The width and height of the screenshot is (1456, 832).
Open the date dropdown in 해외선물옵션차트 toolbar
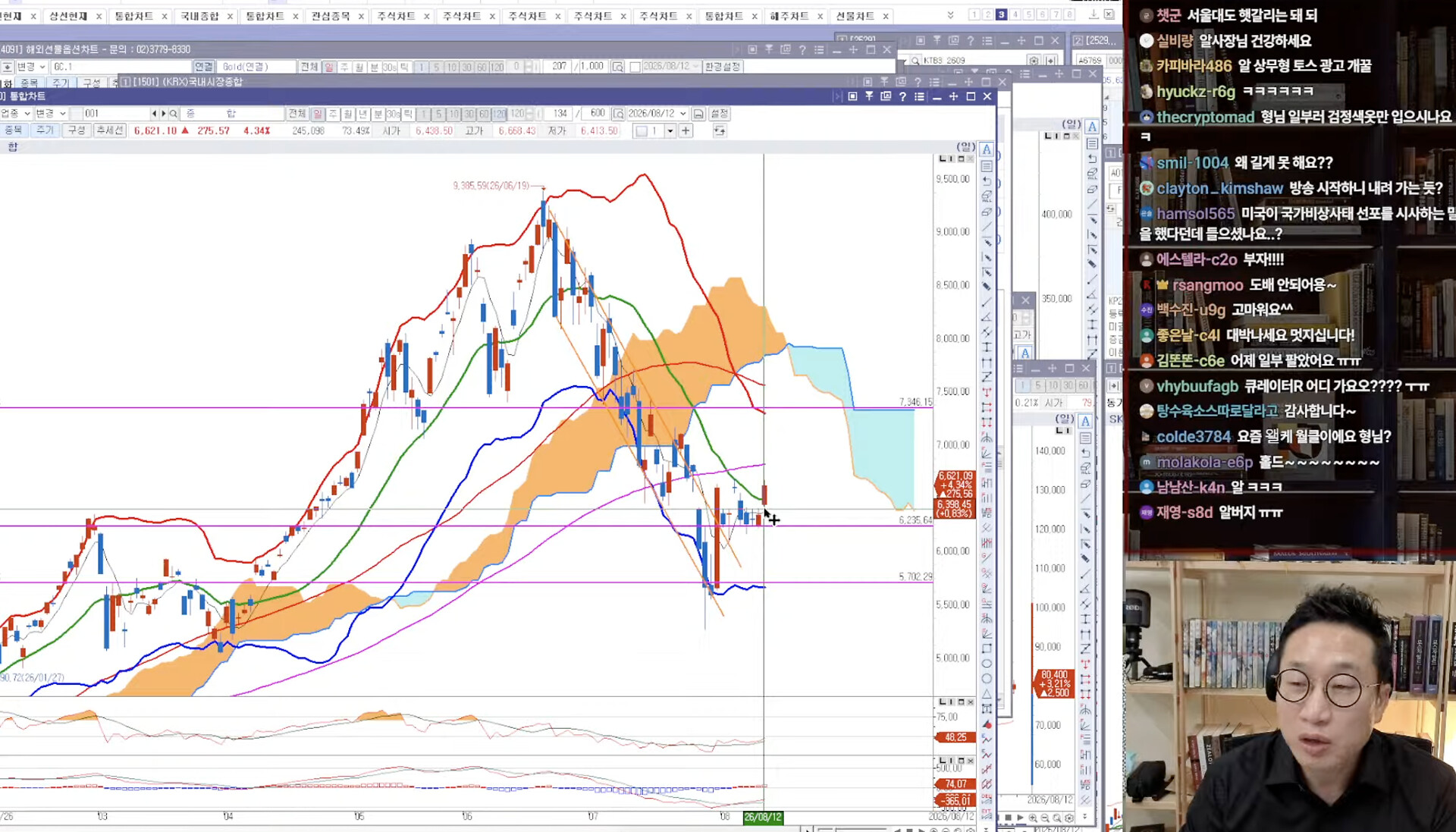tap(695, 67)
